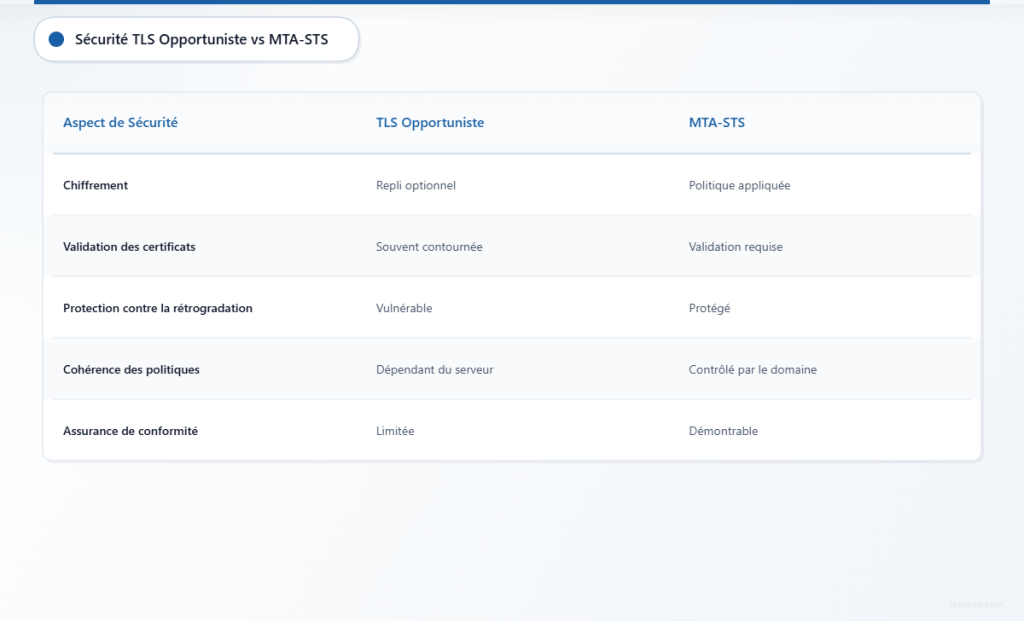Click the 'Démontrable' cell

point(723,430)
